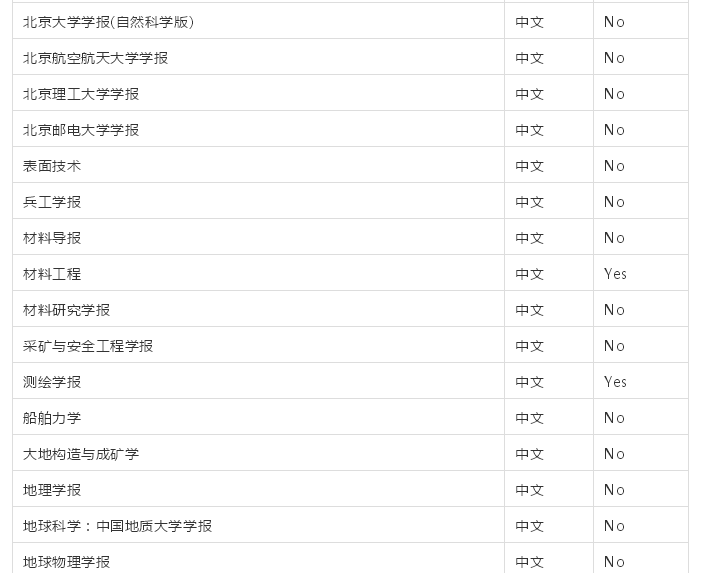The height and width of the screenshot is (573, 702).
Task: Select the 北京大学学报(自然科学版) journal title
Action: (108, 22)
